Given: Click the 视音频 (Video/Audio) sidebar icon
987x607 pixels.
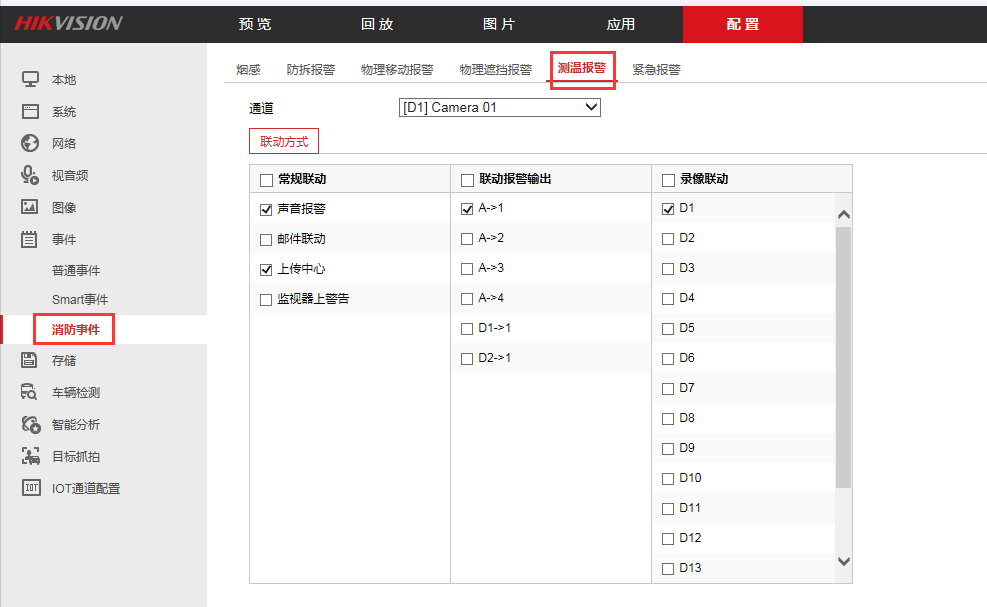Looking at the screenshot, I should [x=28, y=175].
